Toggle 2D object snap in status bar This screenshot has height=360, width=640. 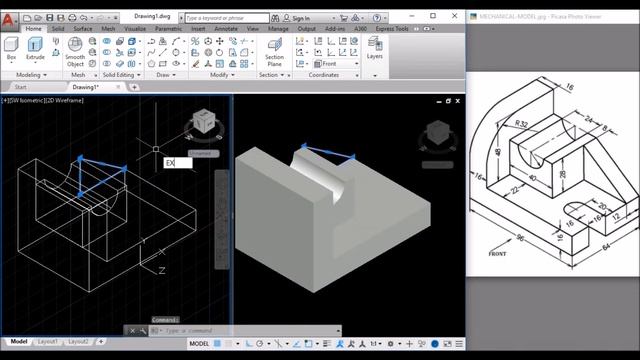(308, 344)
